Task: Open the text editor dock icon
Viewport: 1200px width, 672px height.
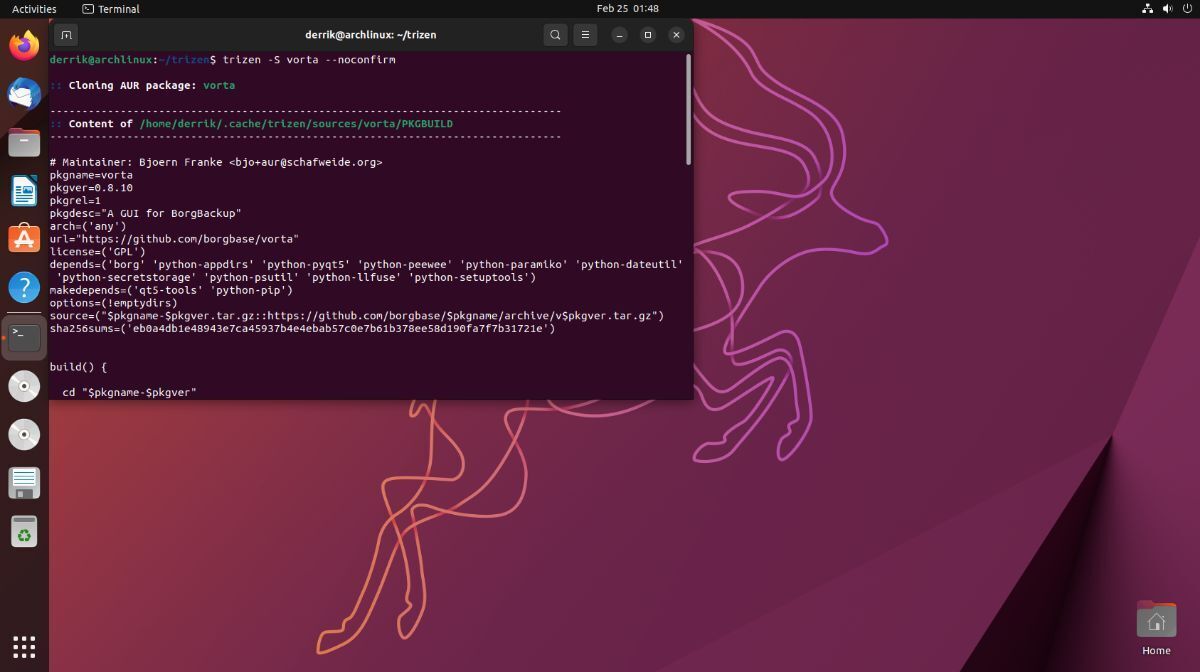Action: [24, 483]
